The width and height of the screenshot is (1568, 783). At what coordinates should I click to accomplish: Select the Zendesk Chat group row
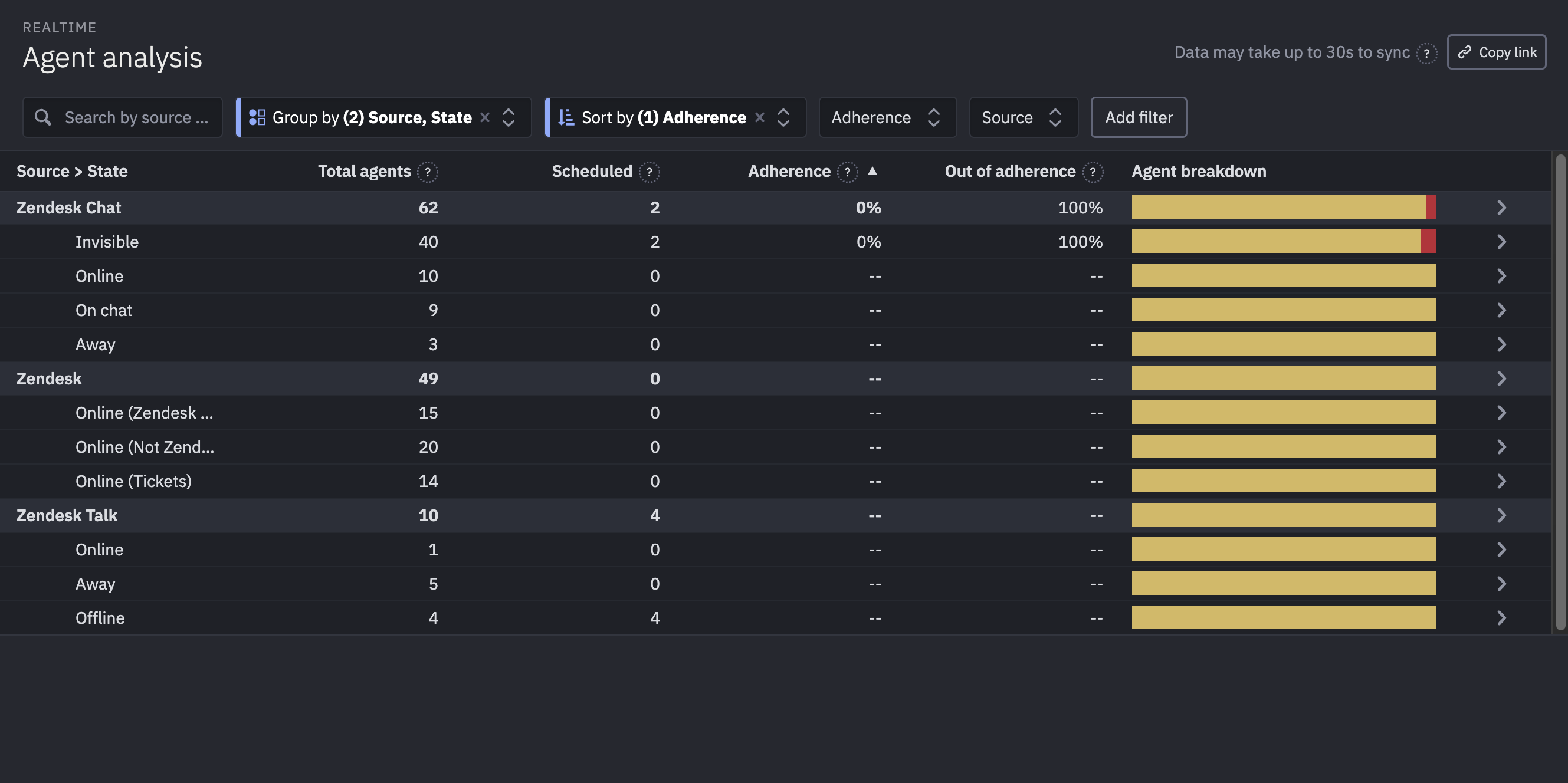point(69,208)
